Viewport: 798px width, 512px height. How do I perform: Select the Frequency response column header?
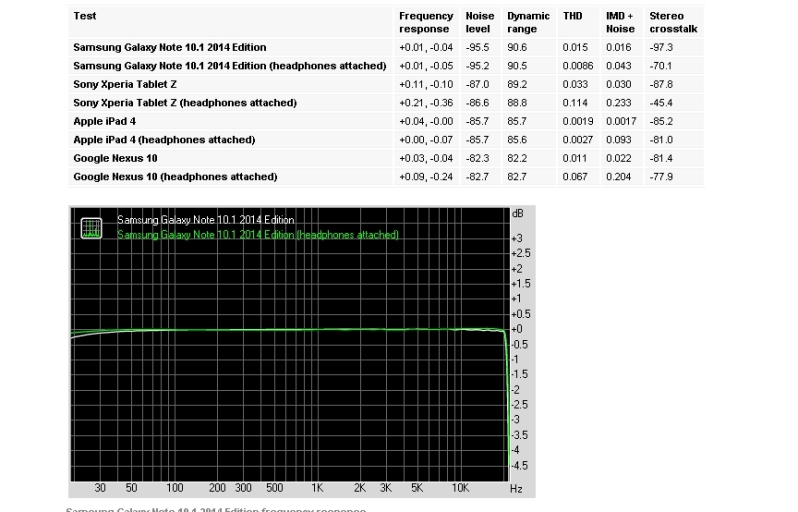[x=425, y=22]
